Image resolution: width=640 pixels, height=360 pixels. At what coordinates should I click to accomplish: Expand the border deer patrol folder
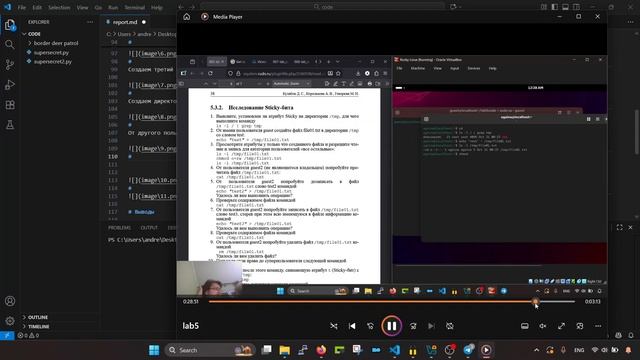tap(56, 43)
